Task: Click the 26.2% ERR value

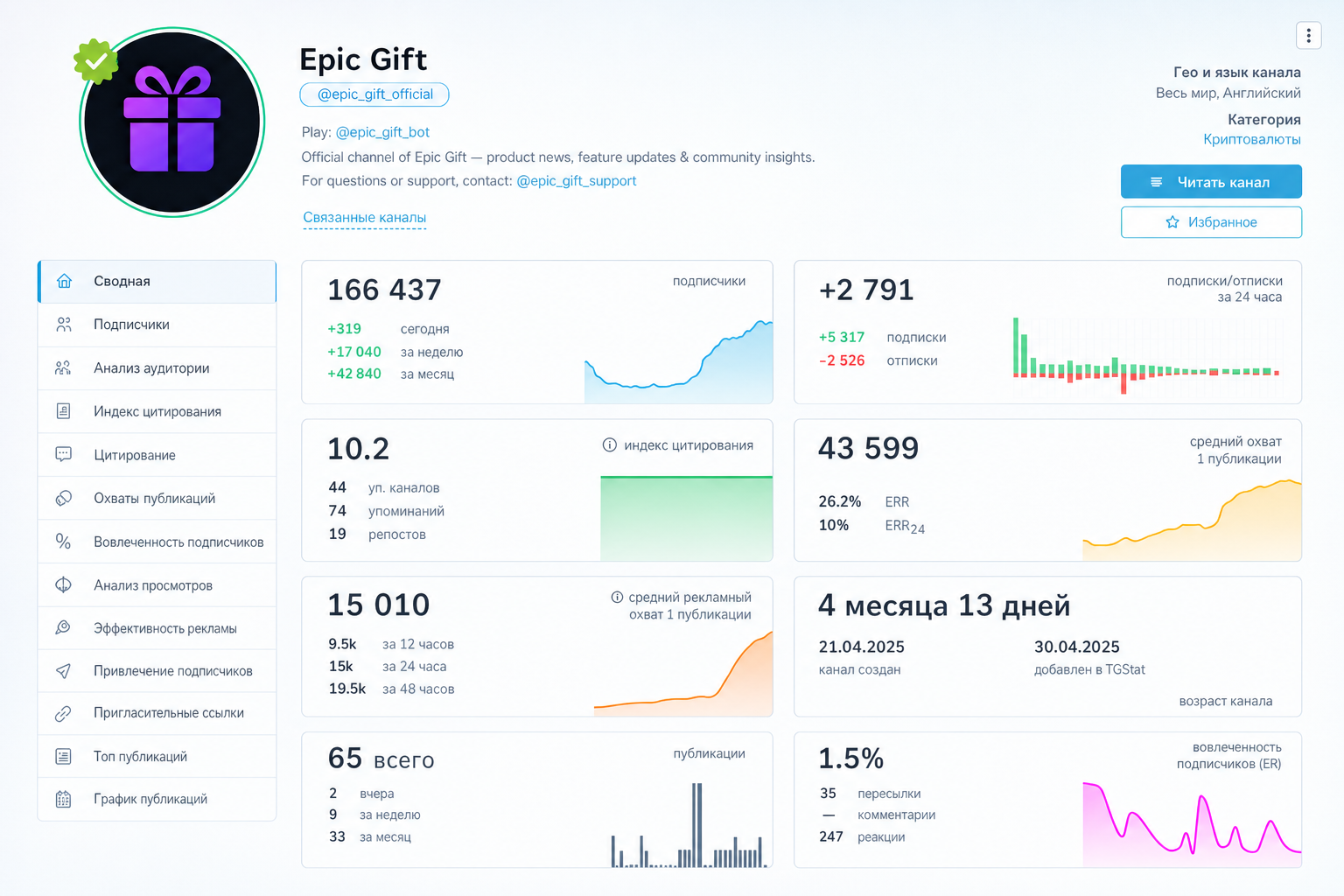Action: pos(840,501)
